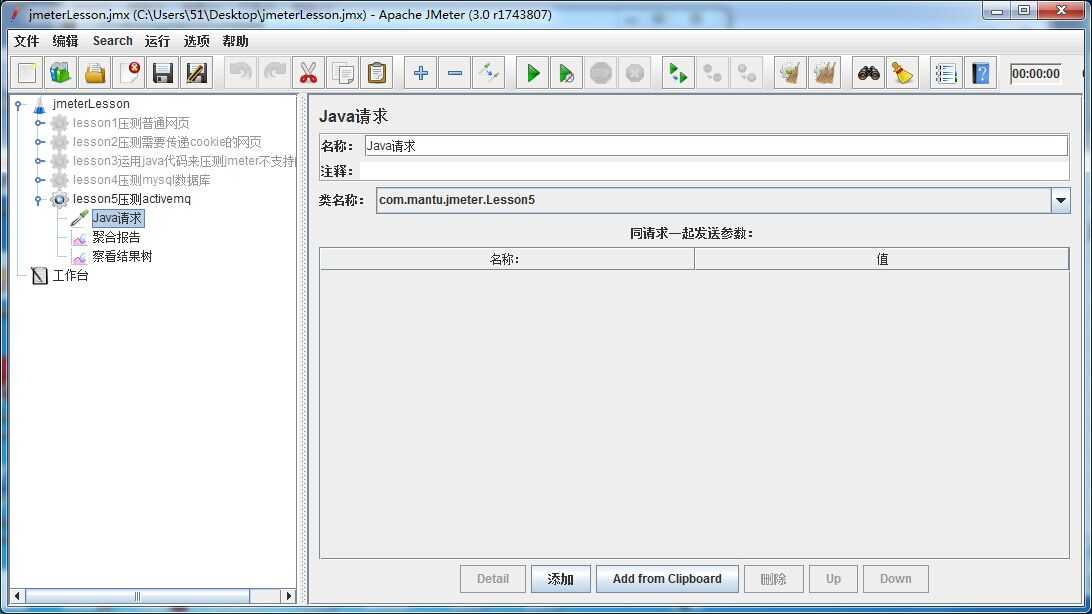This screenshot has width=1092, height=614.
Task: Open the 文件 menu
Action: (26, 41)
